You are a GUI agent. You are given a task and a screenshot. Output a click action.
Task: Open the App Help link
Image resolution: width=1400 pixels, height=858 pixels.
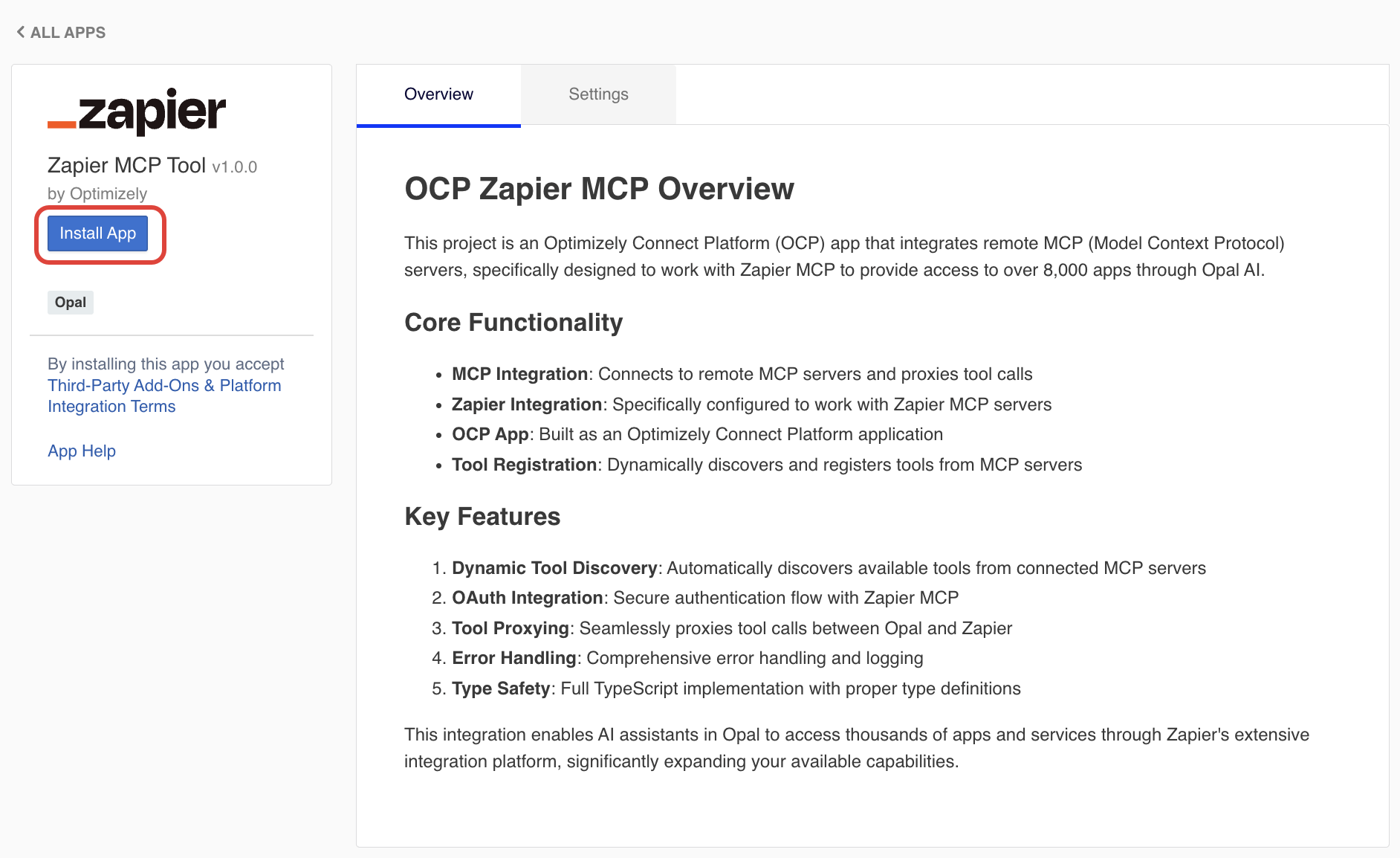[x=82, y=451]
